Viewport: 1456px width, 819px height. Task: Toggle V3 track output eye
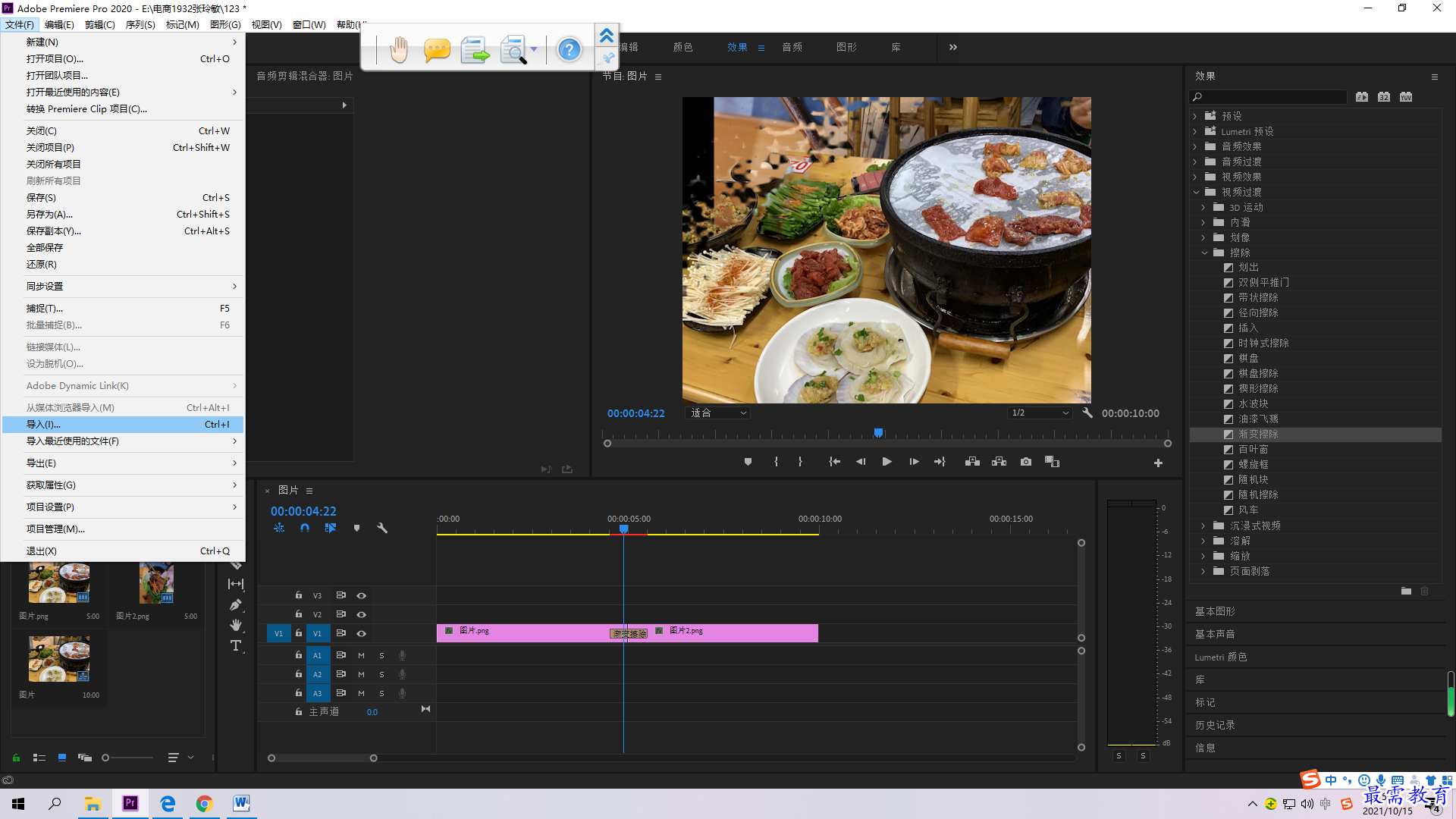tap(362, 595)
